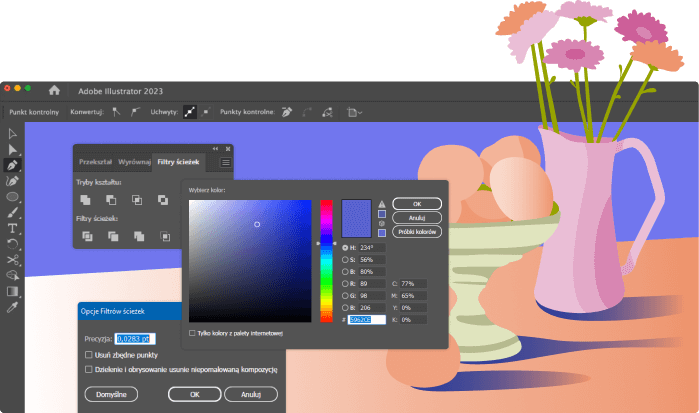Screen dimensions: 699x413
Task: Click the first icon under Filtry ścieżek
Action: pyautogui.click(x=87, y=236)
